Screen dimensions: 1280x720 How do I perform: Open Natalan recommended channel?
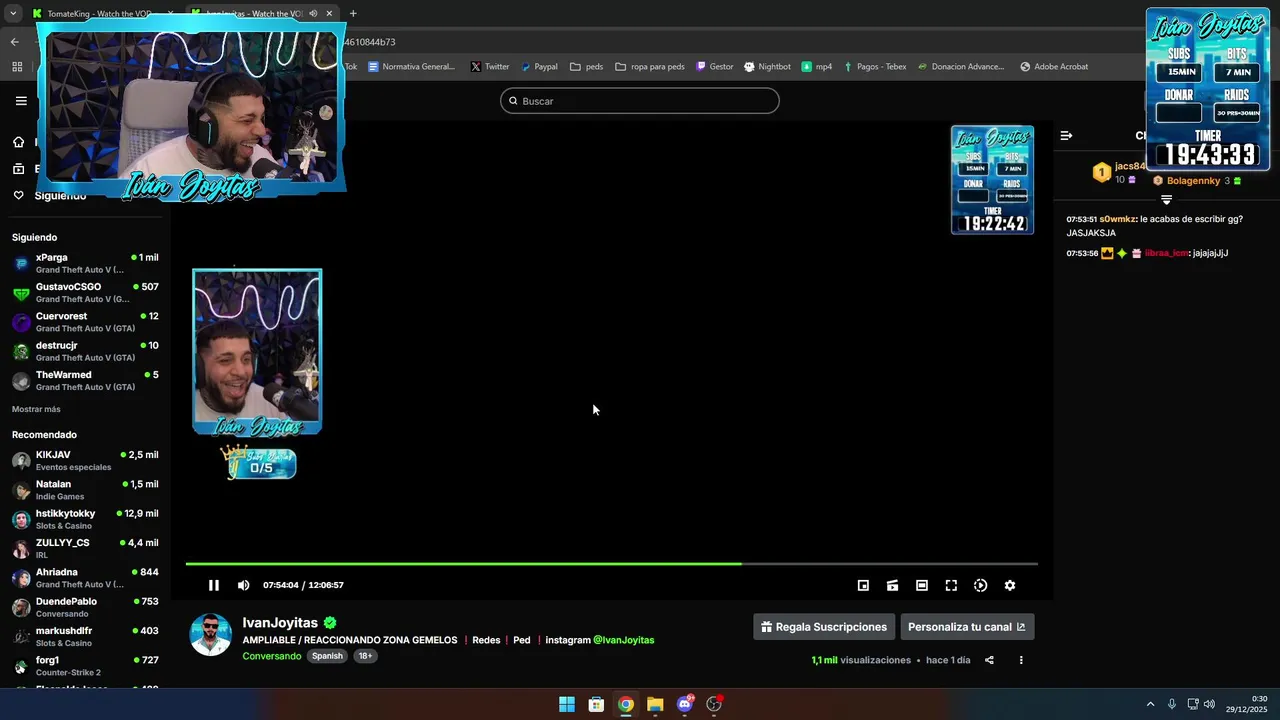pos(85,489)
